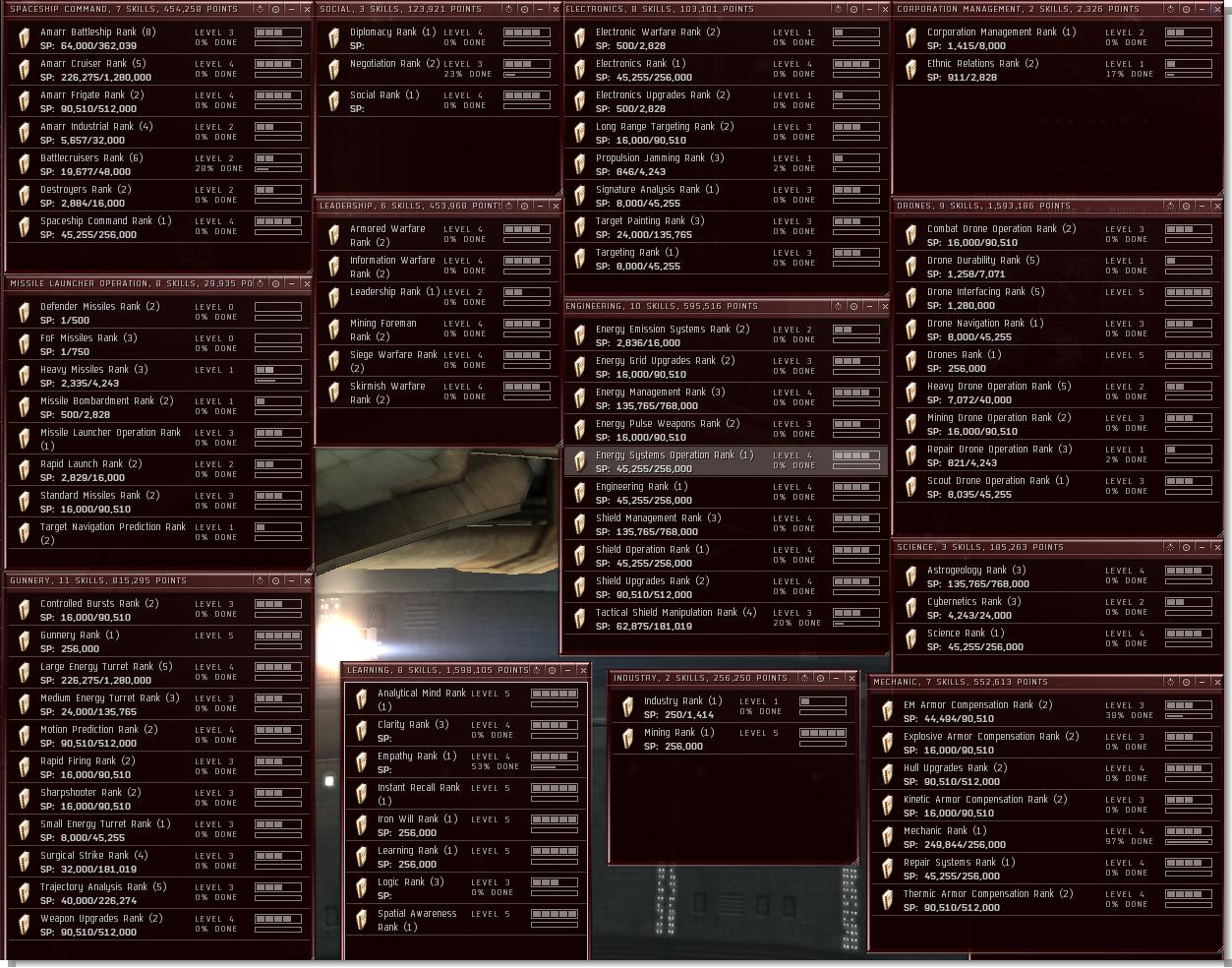1232x968 pixels.
Task: Toggle pin on the Industry window
Action: coord(820,678)
